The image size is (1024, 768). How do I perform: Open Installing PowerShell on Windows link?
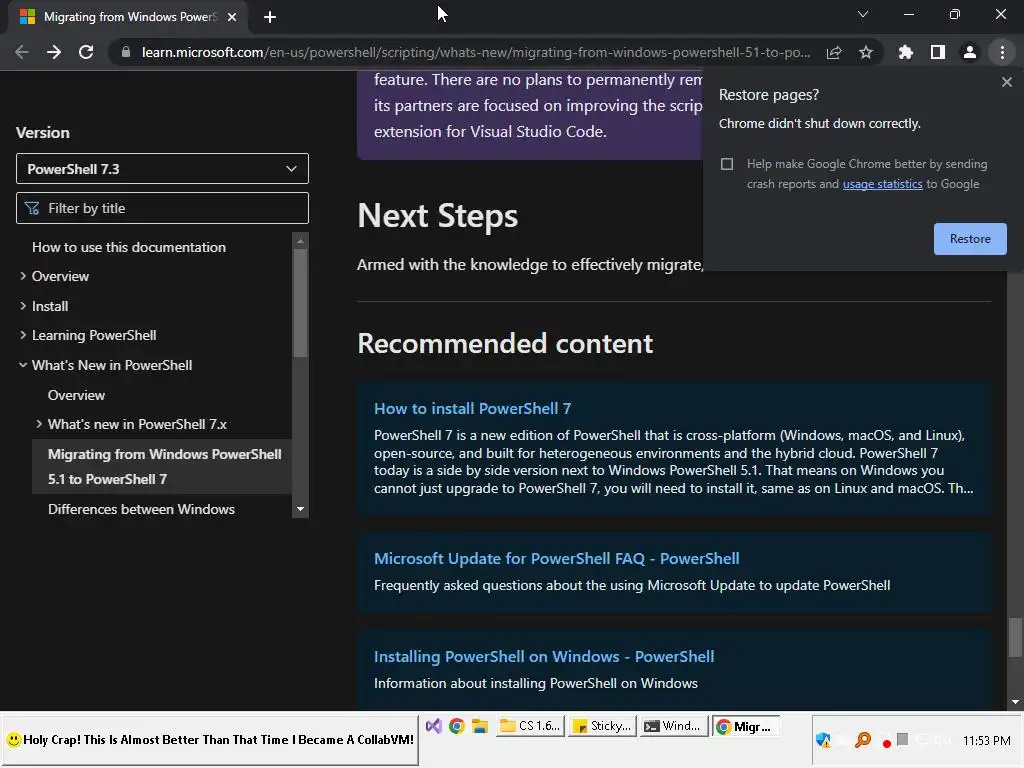point(543,657)
